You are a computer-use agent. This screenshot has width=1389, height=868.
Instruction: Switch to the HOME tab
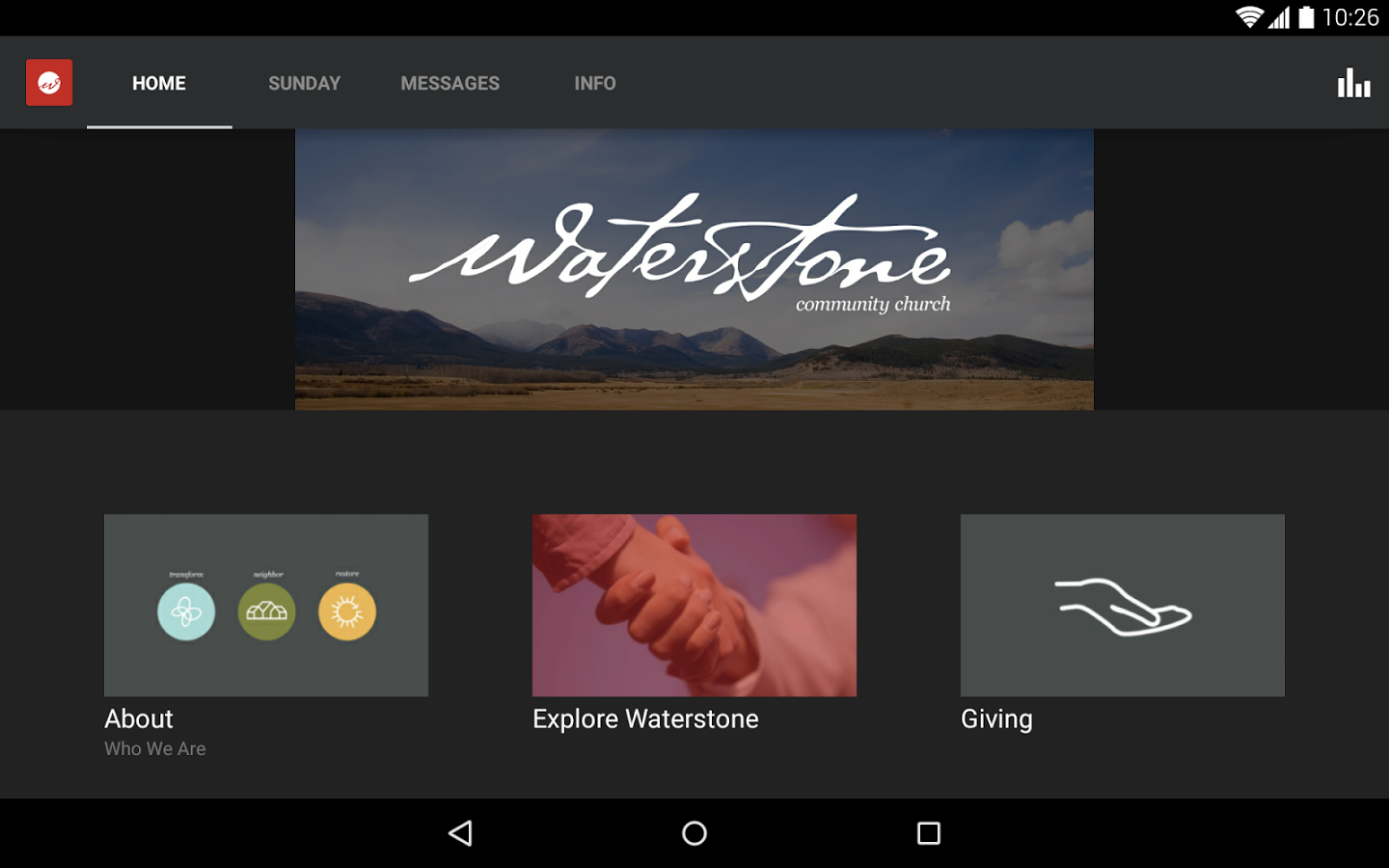tap(159, 83)
